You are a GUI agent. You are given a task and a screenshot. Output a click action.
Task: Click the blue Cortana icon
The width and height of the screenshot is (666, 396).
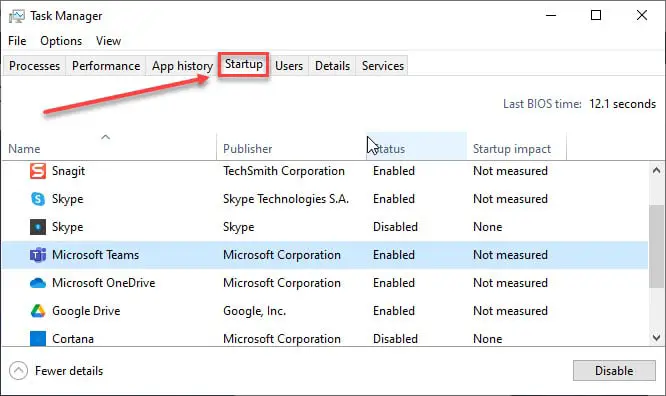38,339
